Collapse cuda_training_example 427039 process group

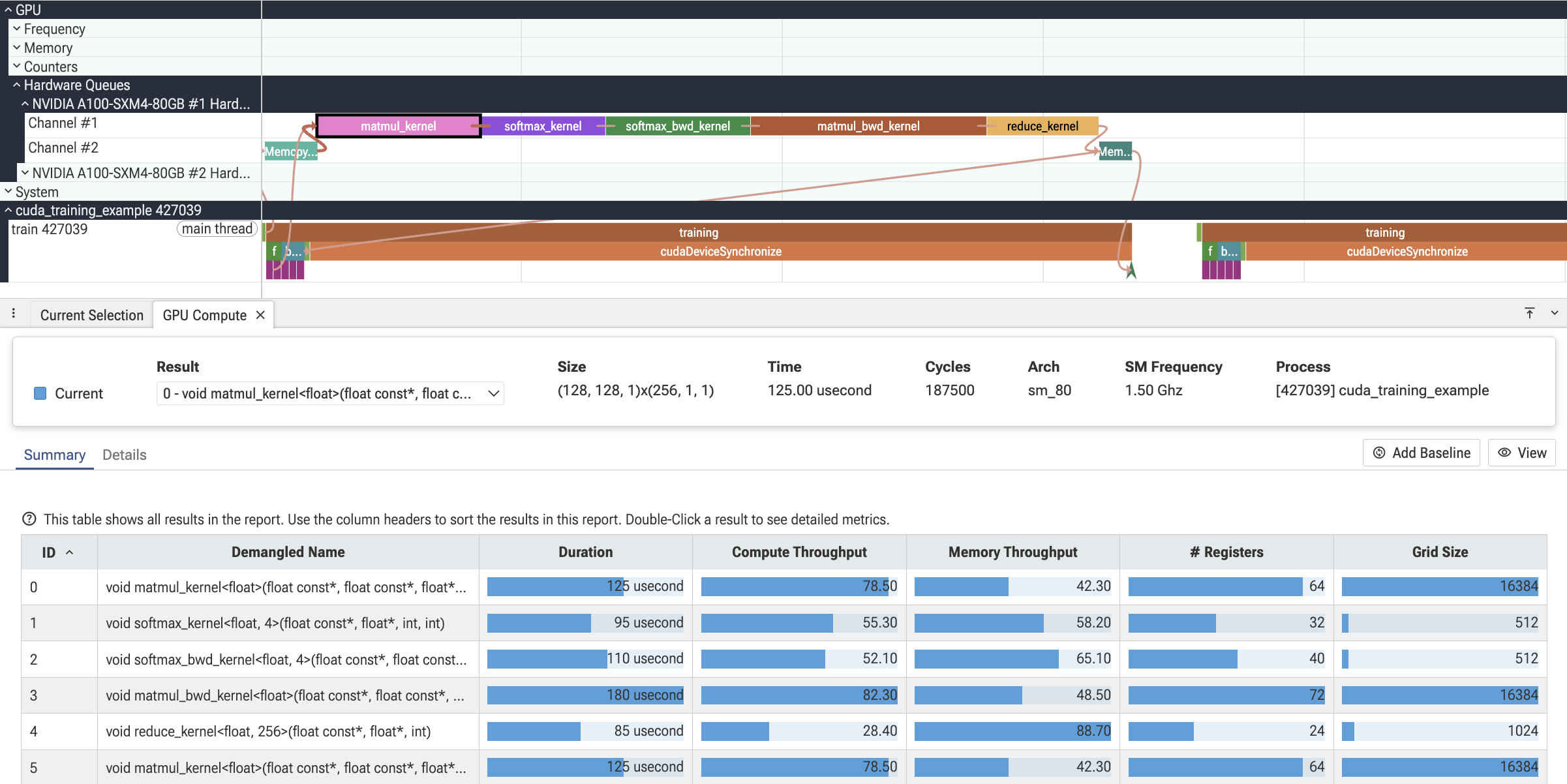[x=8, y=210]
